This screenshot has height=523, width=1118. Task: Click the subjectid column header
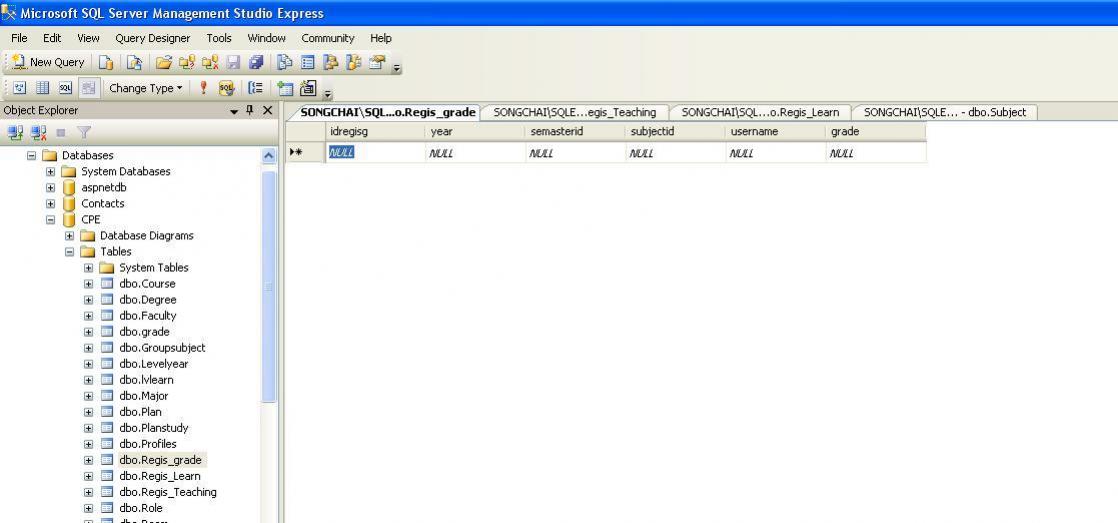point(675,132)
